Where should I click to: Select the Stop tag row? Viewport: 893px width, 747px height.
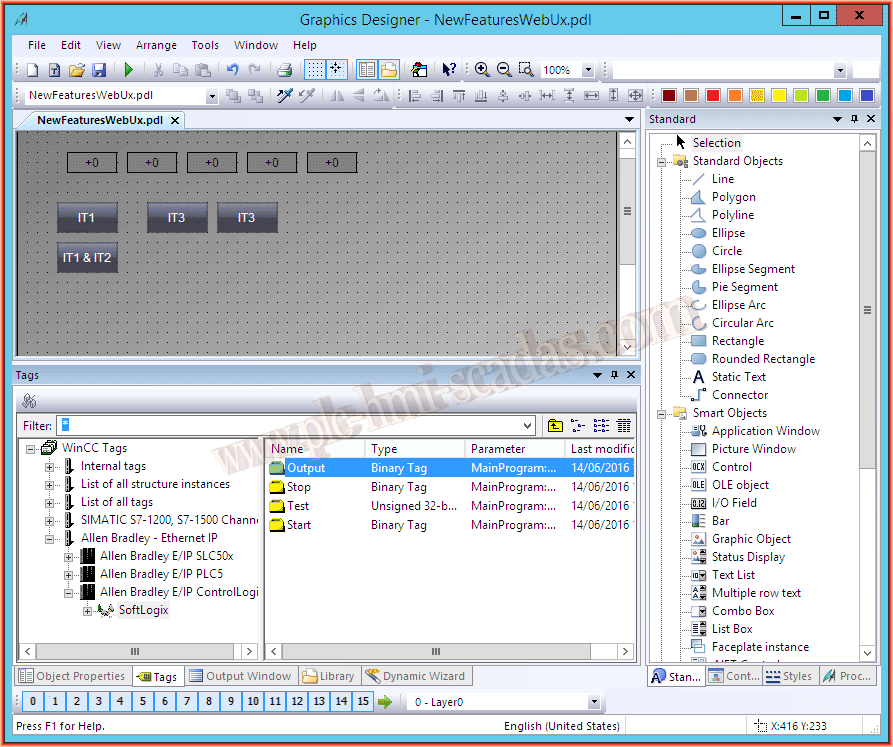pyautogui.click(x=299, y=487)
